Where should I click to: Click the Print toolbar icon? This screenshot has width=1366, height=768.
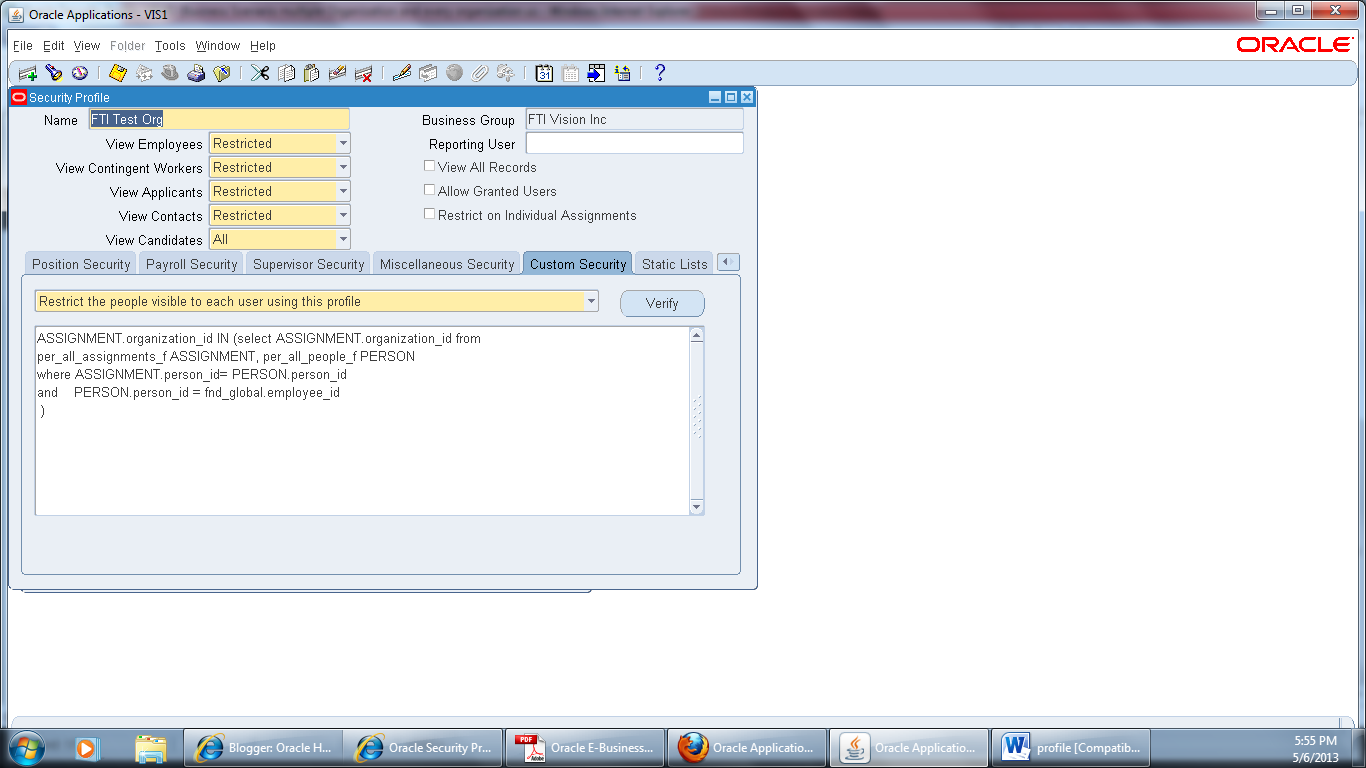coord(197,72)
